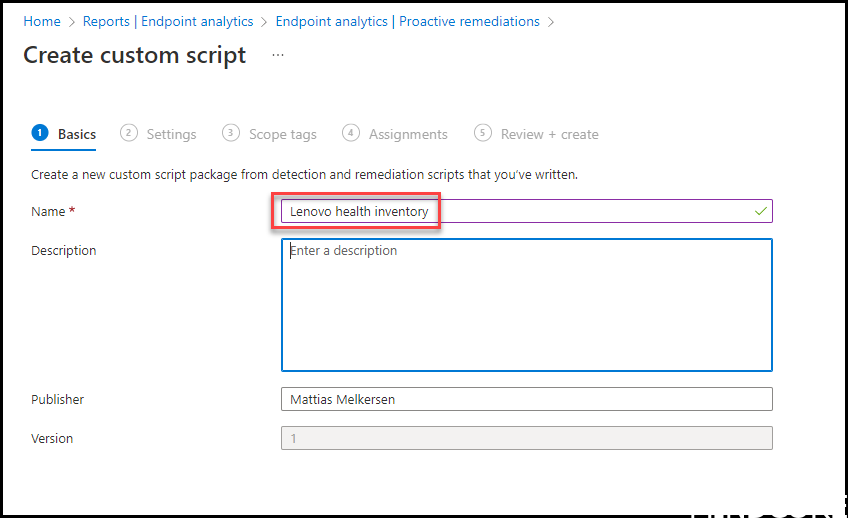The width and height of the screenshot is (848, 518).
Task: Click the step 2 Settings circle icon
Action: pyautogui.click(x=129, y=133)
